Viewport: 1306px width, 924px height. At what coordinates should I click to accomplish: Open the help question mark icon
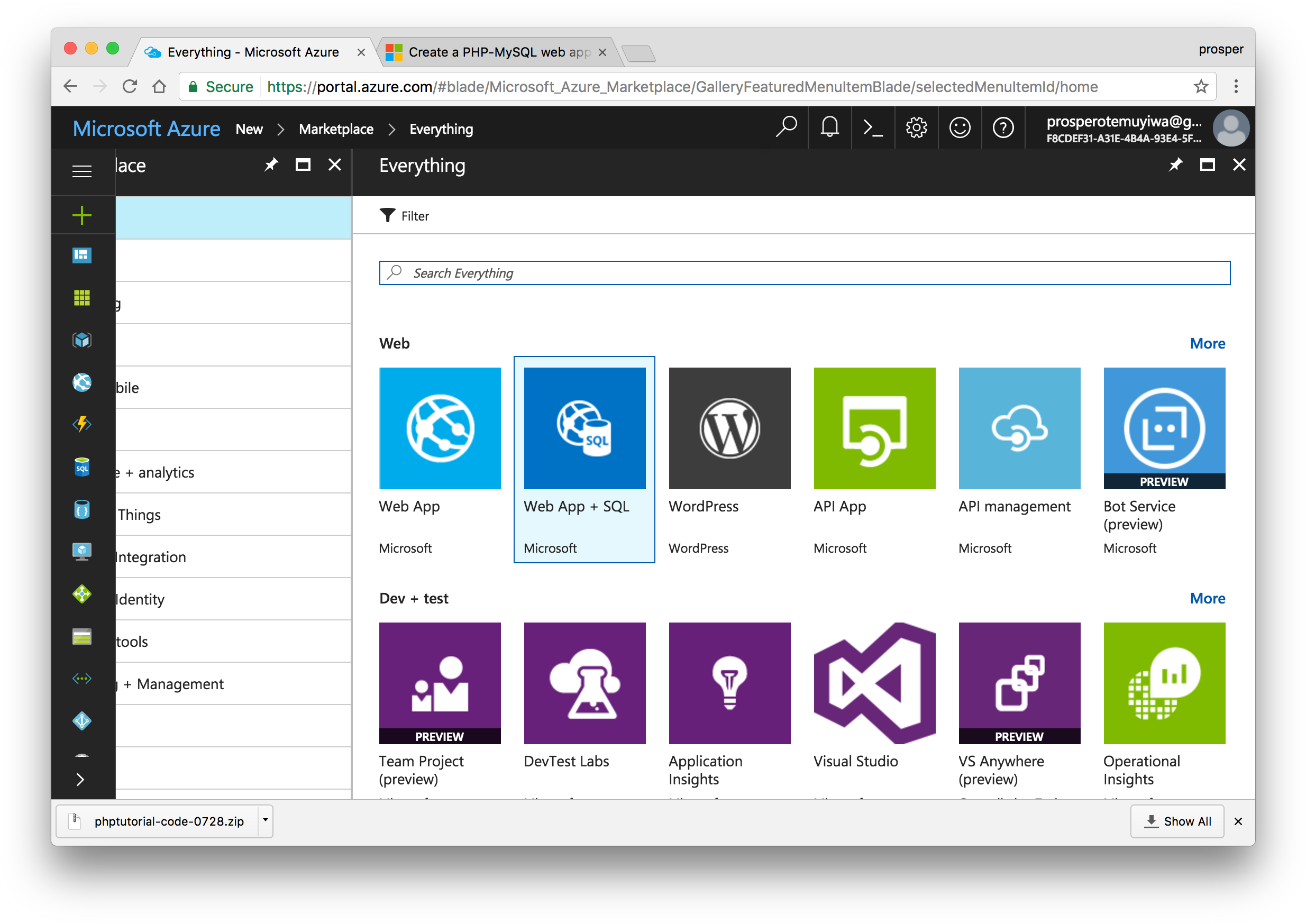(x=1003, y=127)
